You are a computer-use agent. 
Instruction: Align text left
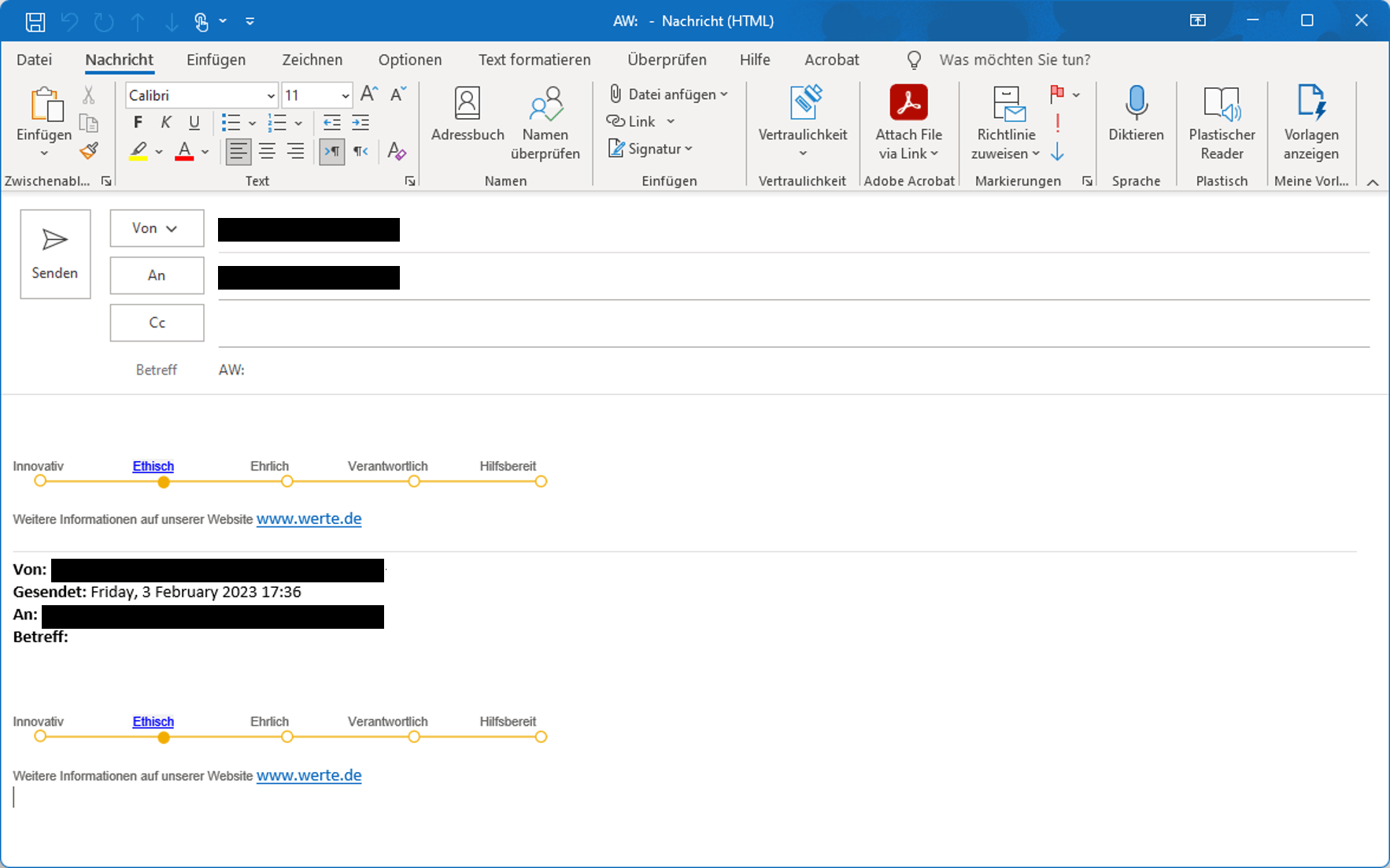tap(238, 151)
